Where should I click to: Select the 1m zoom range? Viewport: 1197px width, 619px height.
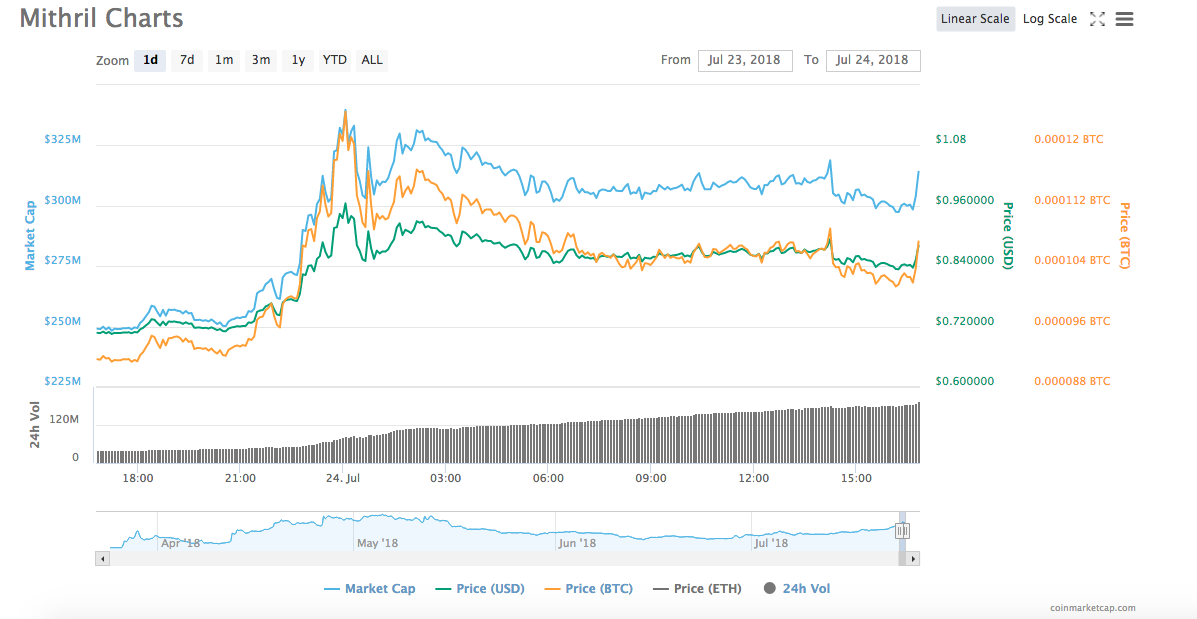(x=224, y=60)
